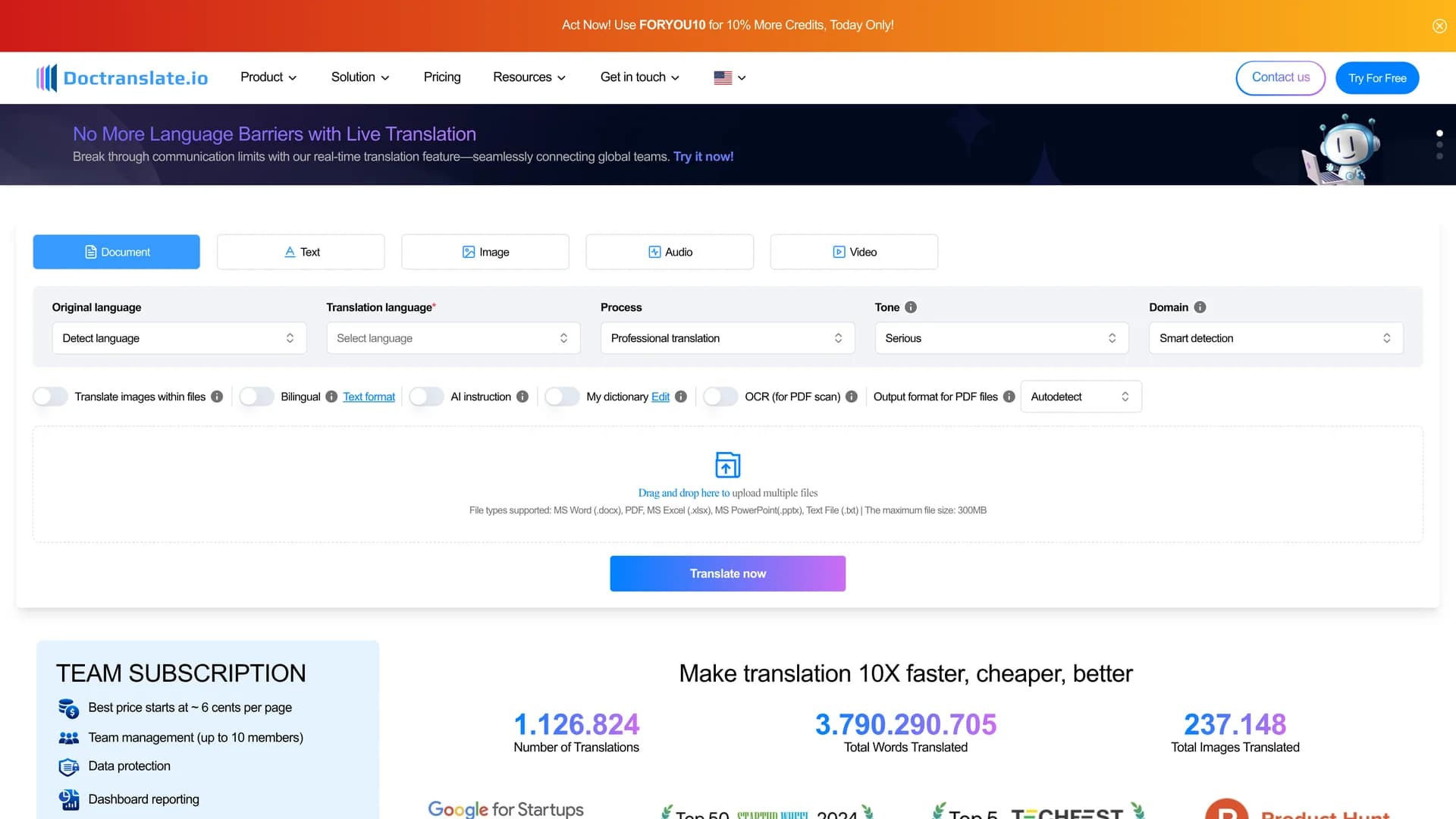Click the coins icon beside Best price
Viewport: 1456px width, 819px height.
coord(69,708)
